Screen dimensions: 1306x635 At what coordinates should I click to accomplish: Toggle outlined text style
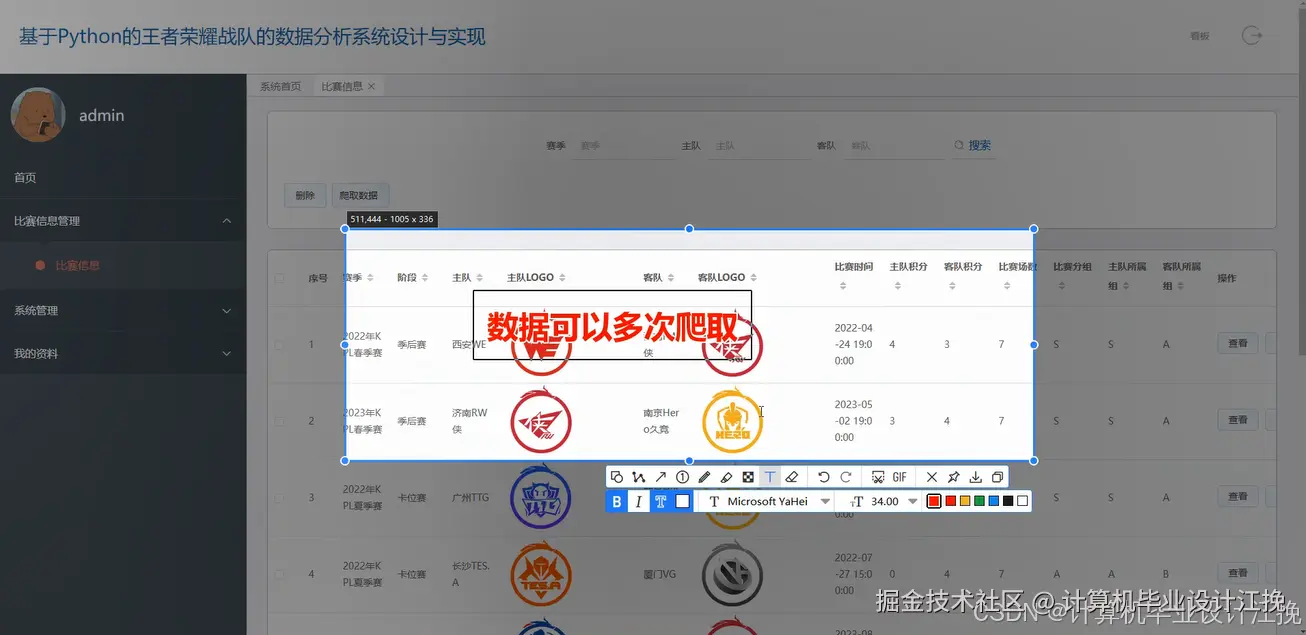(661, 501)
